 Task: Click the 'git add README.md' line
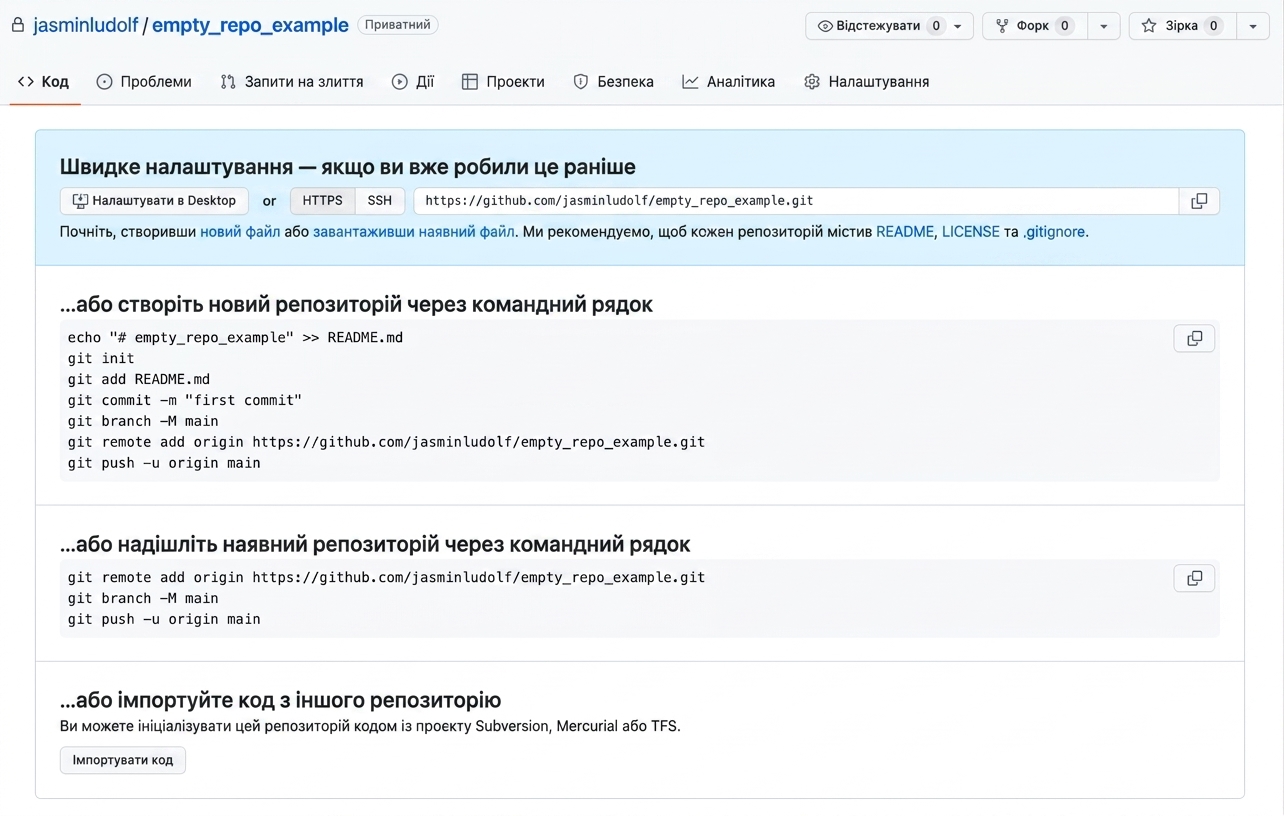coord(139,380)
